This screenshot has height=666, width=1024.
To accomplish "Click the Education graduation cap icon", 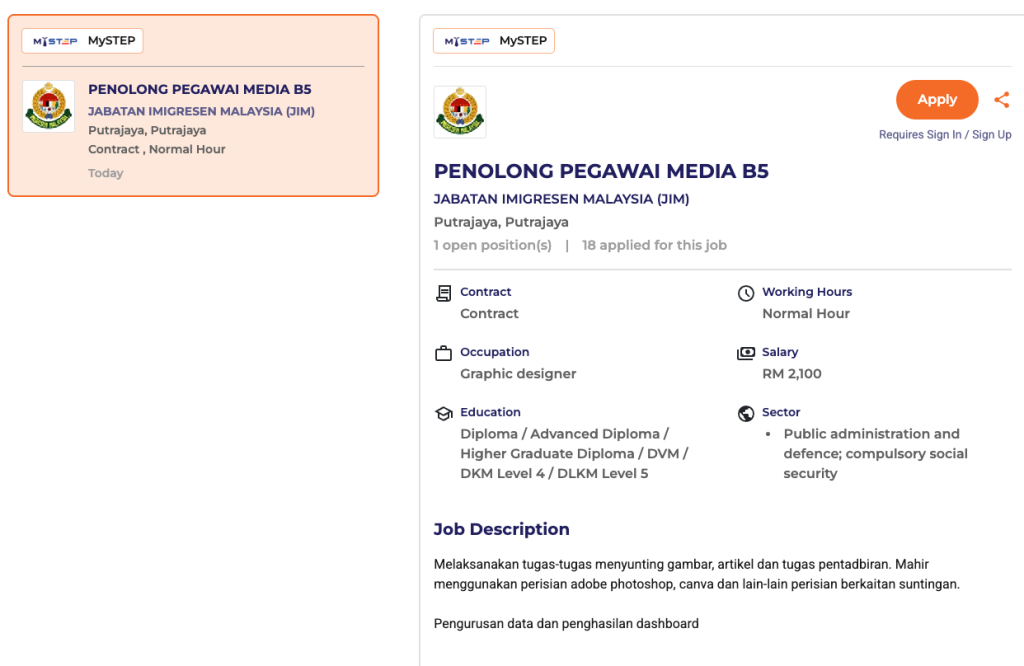I will coord(444,413).
